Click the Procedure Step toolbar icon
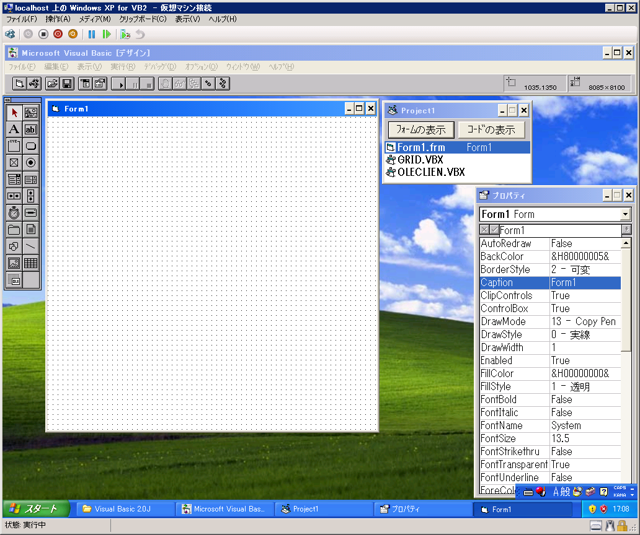The image size is (640, 535). coord(222,84)
